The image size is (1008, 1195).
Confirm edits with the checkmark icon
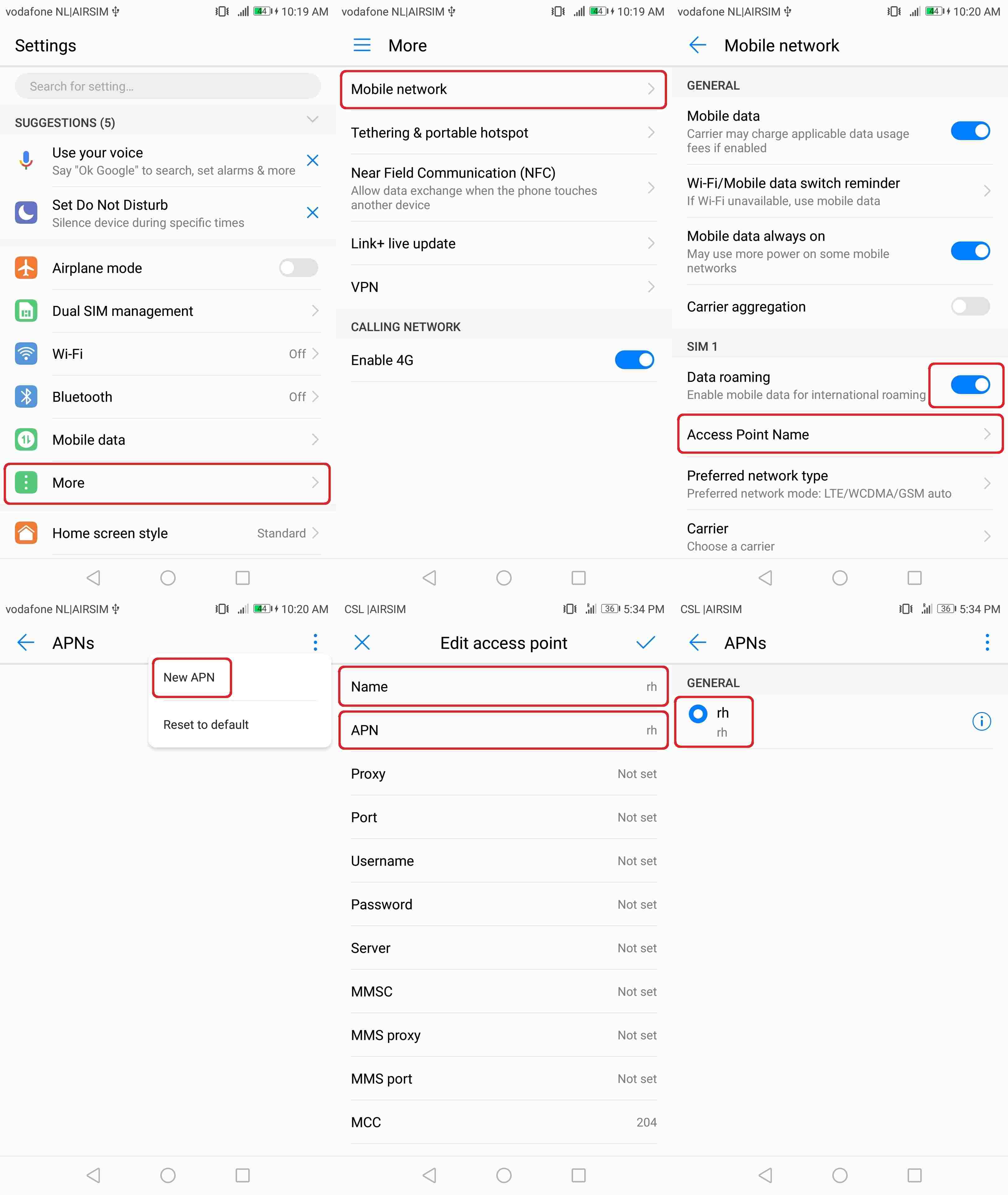click(x=645, y=642)
